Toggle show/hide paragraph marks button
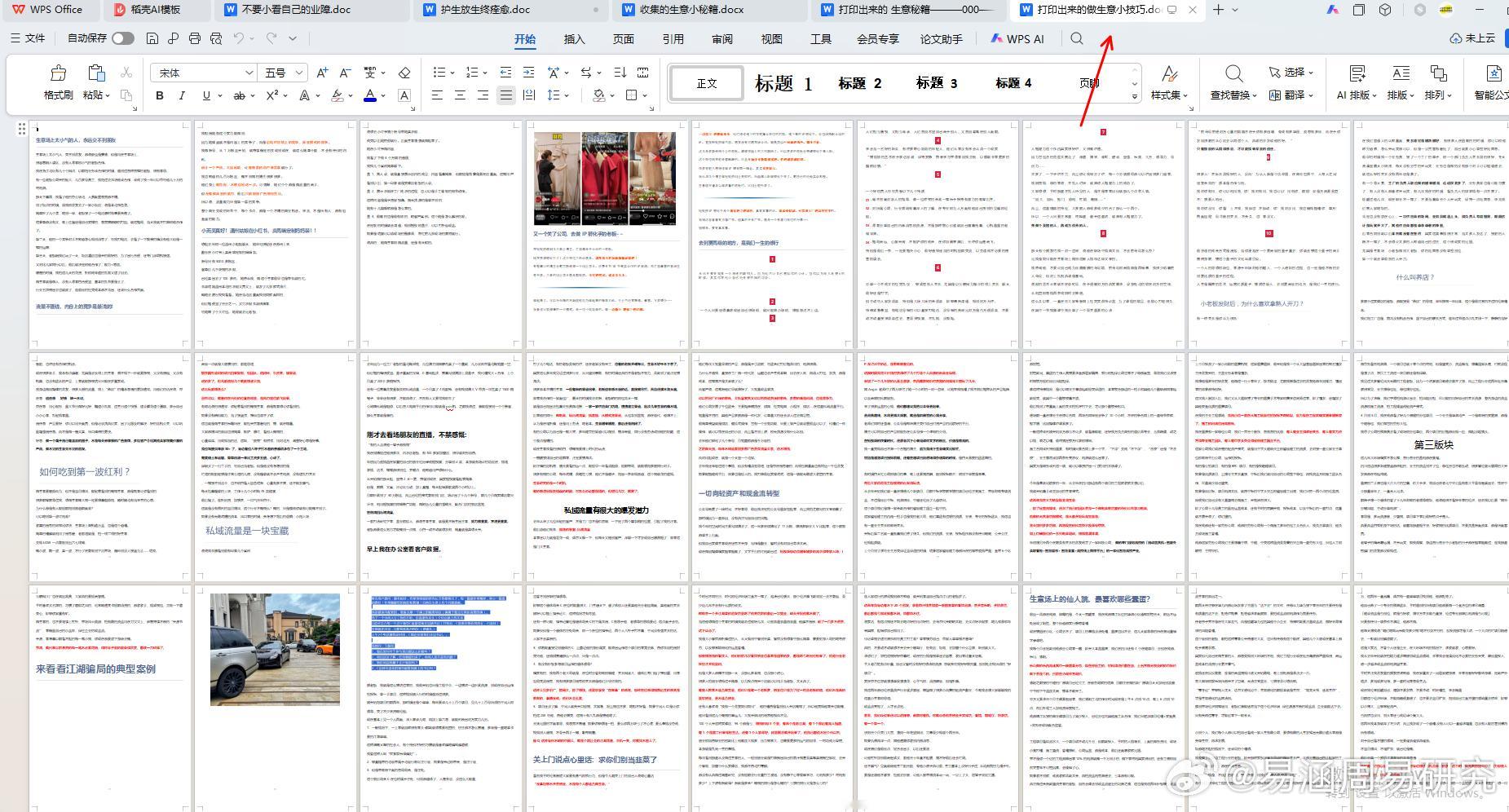This screenshot has width=1509, height=812. click(586, 73)
